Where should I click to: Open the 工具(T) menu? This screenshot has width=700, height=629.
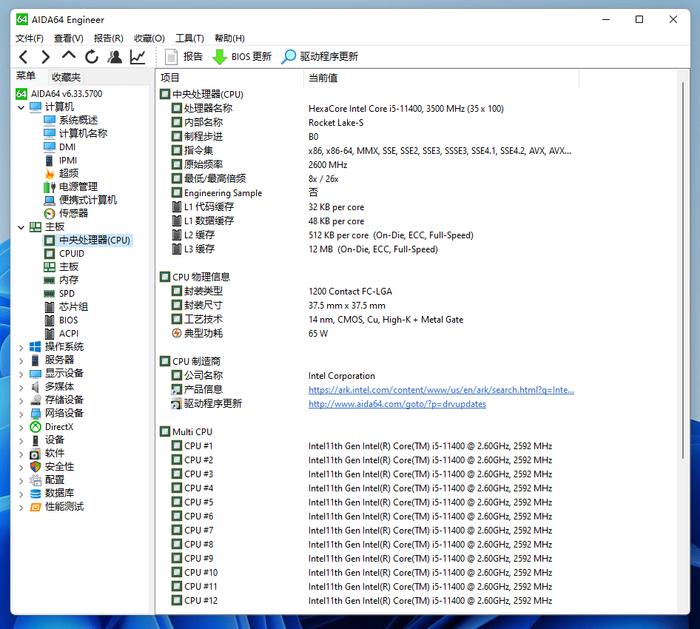[189, 38]
